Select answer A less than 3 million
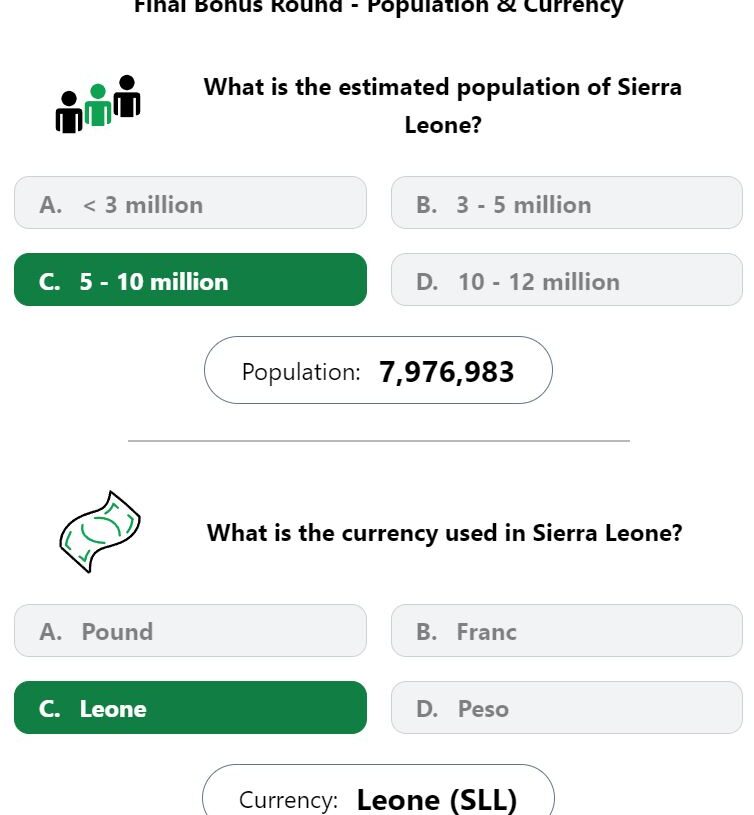754x815 pixels. (x=190, y=203)
